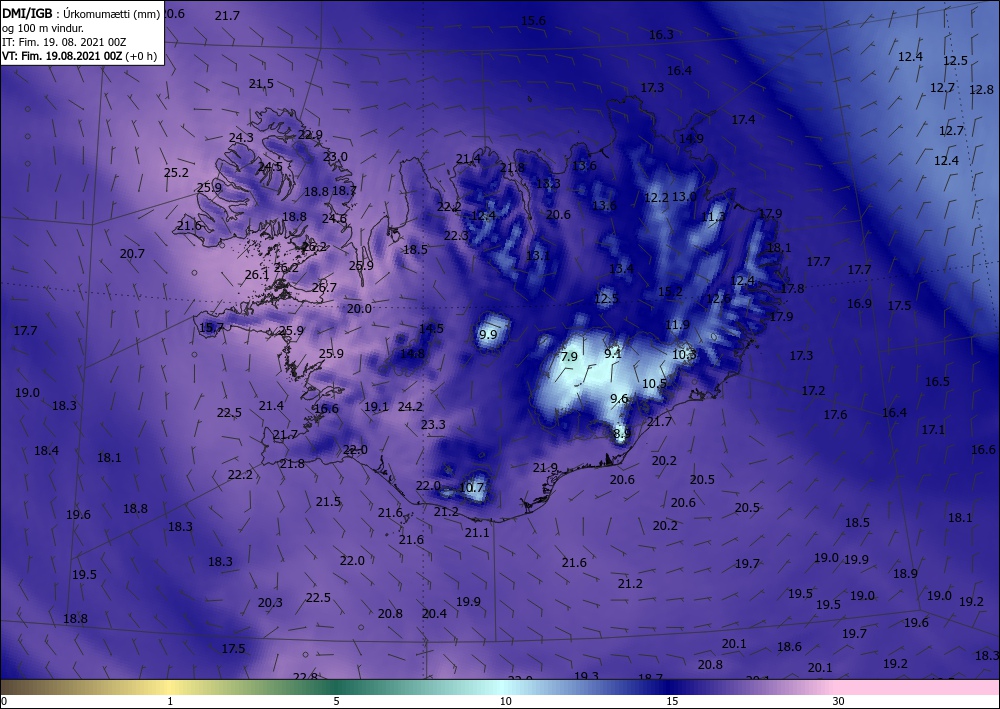This screenshot has height=709, width=1000.
Task: Click the legend scale label '0'
Action: point(4,701)
